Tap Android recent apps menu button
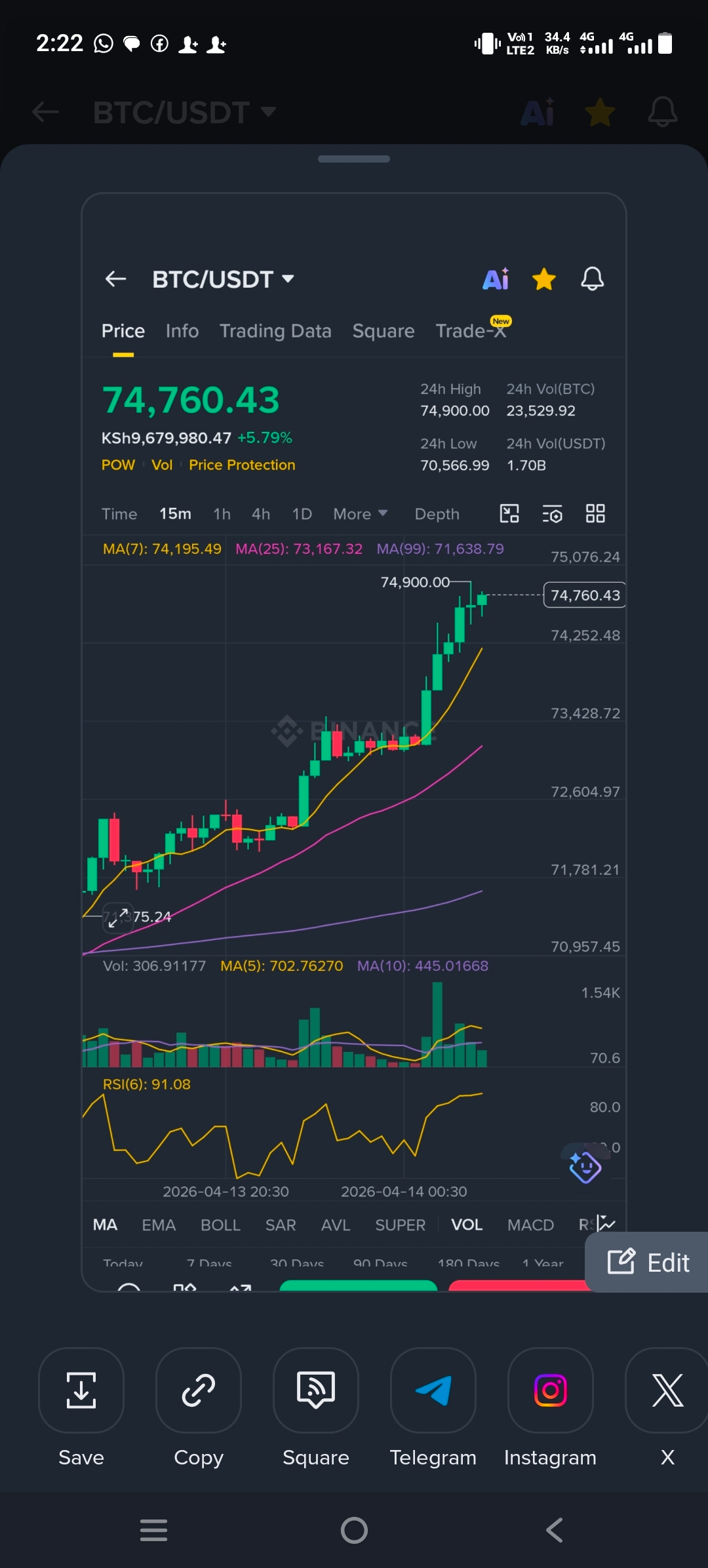The width and height of the screenshot is (708, 1568). tap(153, 1530)
